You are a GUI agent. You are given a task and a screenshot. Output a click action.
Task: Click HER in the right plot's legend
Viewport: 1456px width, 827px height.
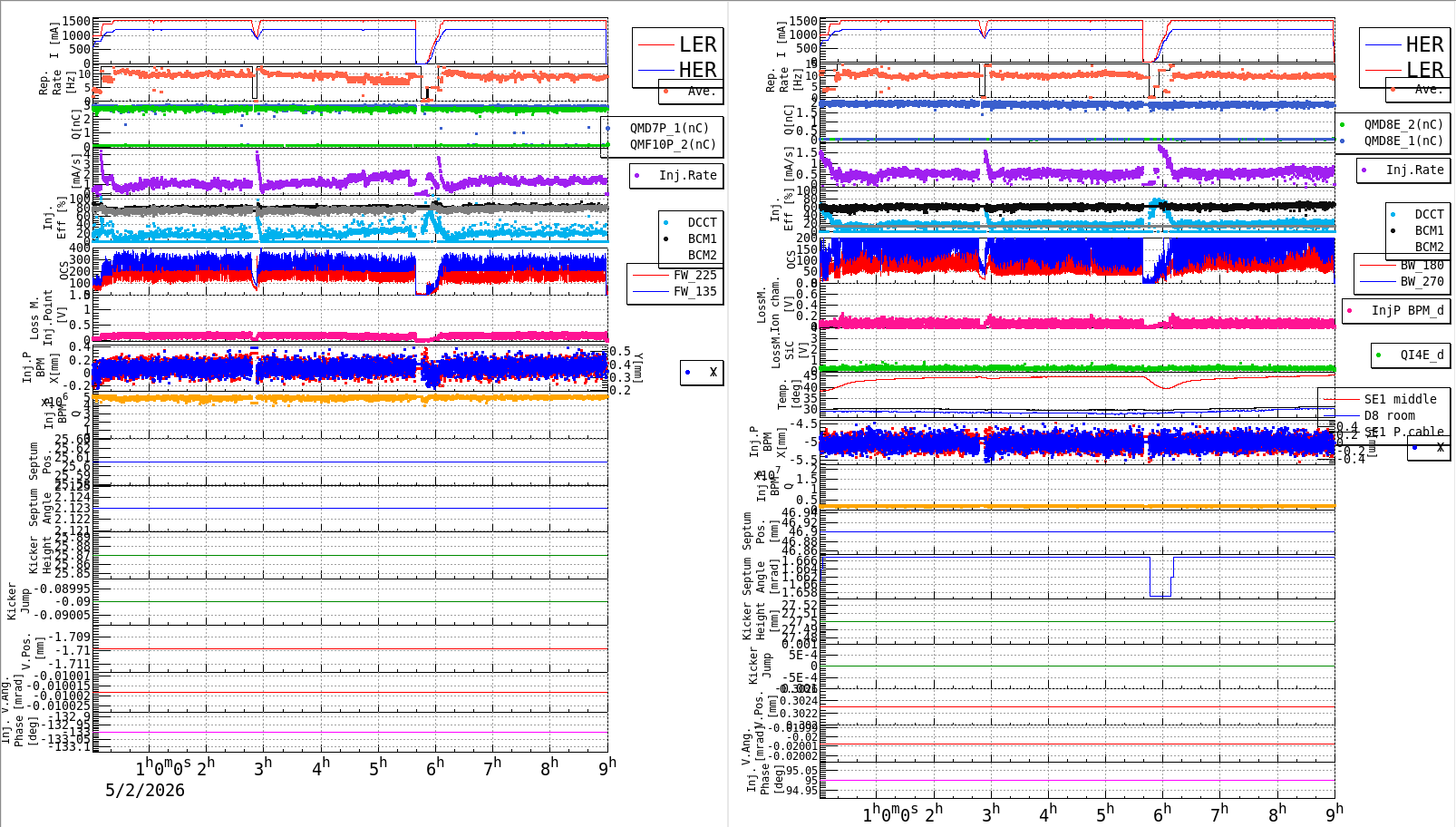point(1424,44)
